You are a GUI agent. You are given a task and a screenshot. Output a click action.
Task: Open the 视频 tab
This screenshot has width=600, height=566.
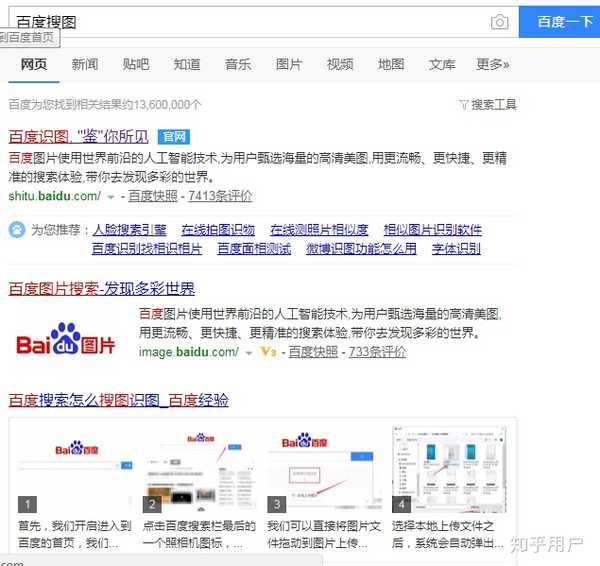coord(340,64)
